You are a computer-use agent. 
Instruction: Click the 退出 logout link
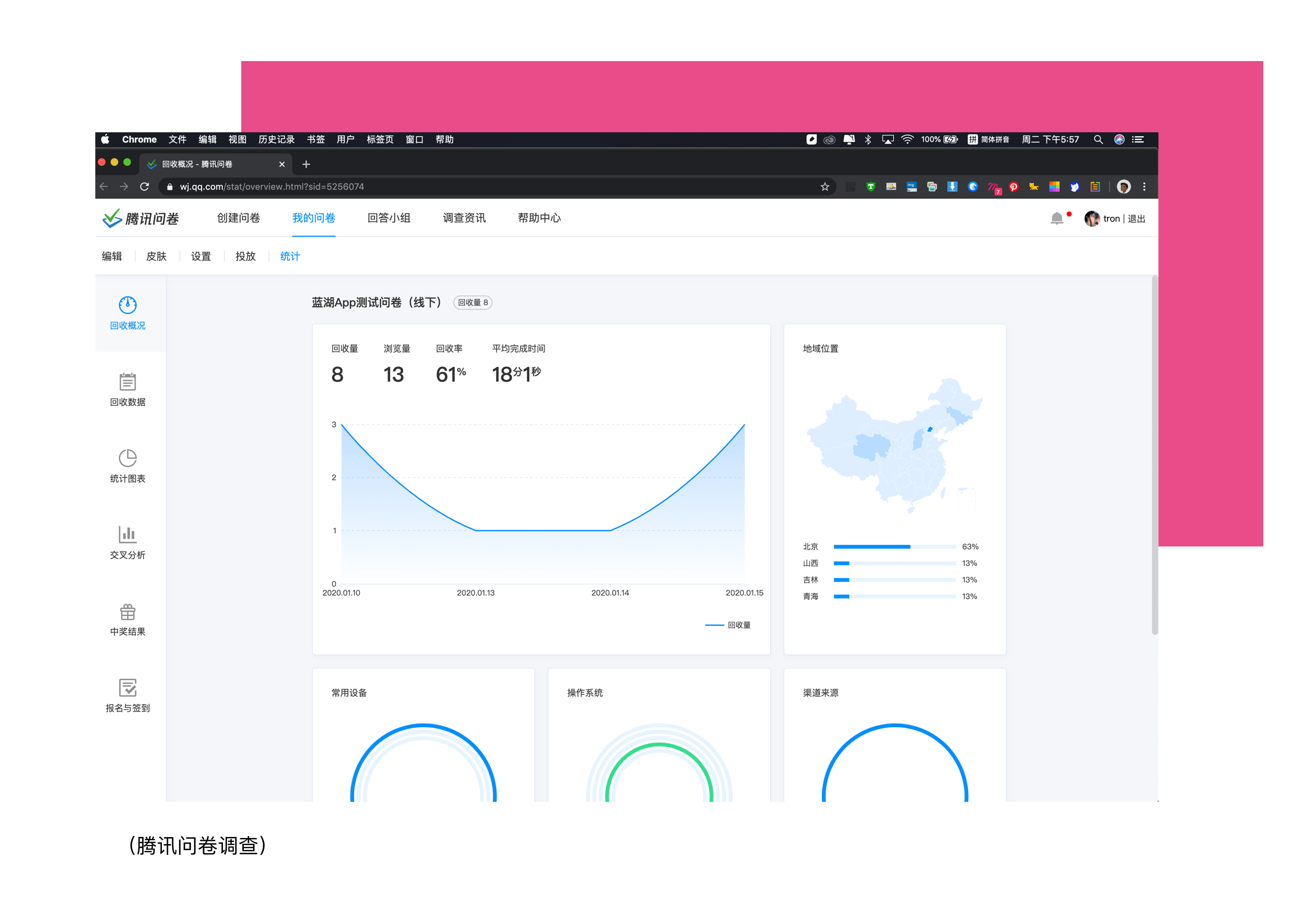click(x=1136, y=219)
